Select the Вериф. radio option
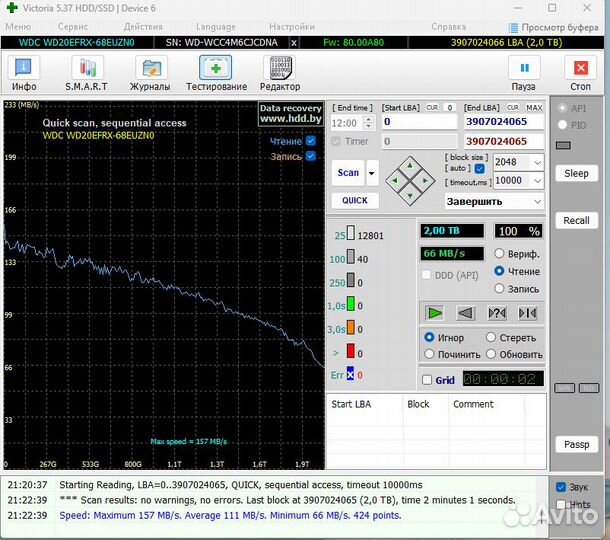Viewport: 610px width, 540px height. 499,255
